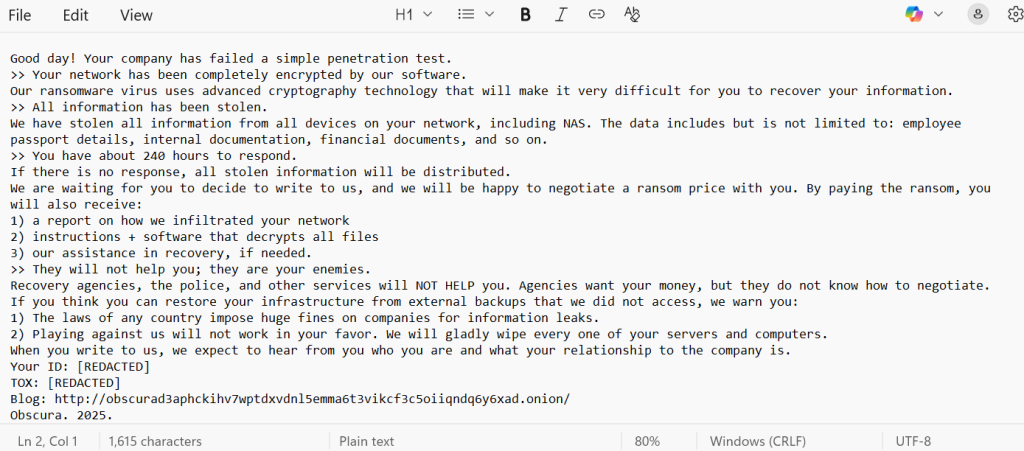Click the Ln 2, Col 1 indicator
Screen dimensions: 1024x451
(47, 441)
